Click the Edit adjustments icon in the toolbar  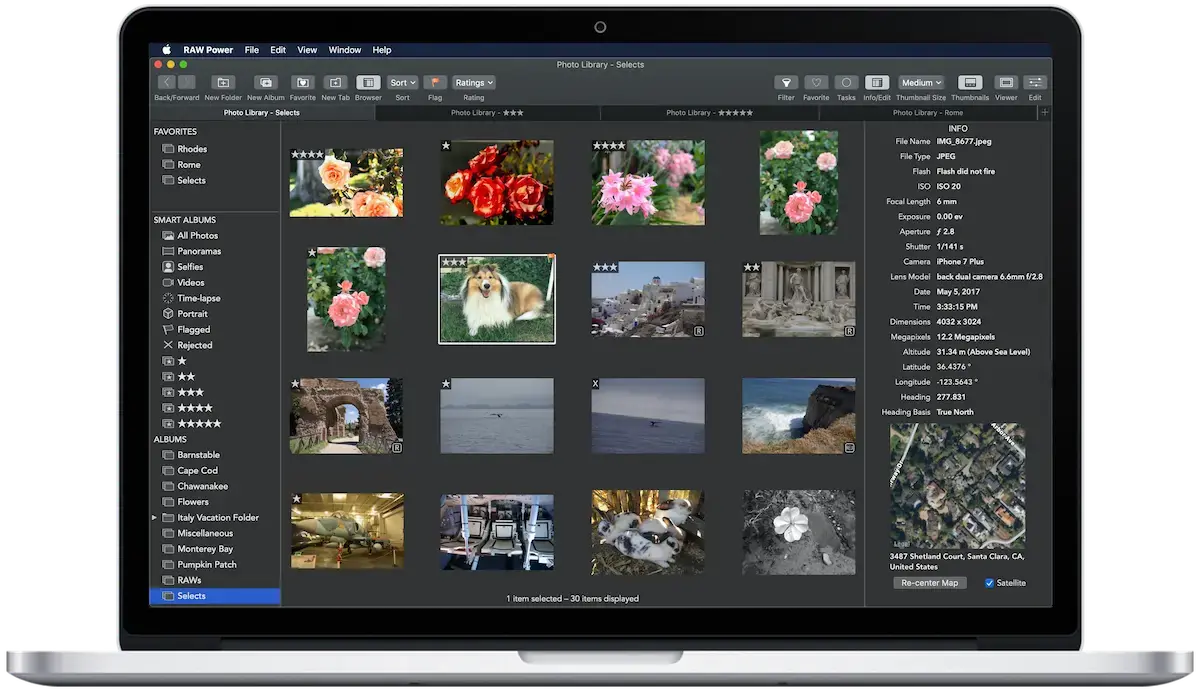coord(1035,84)
